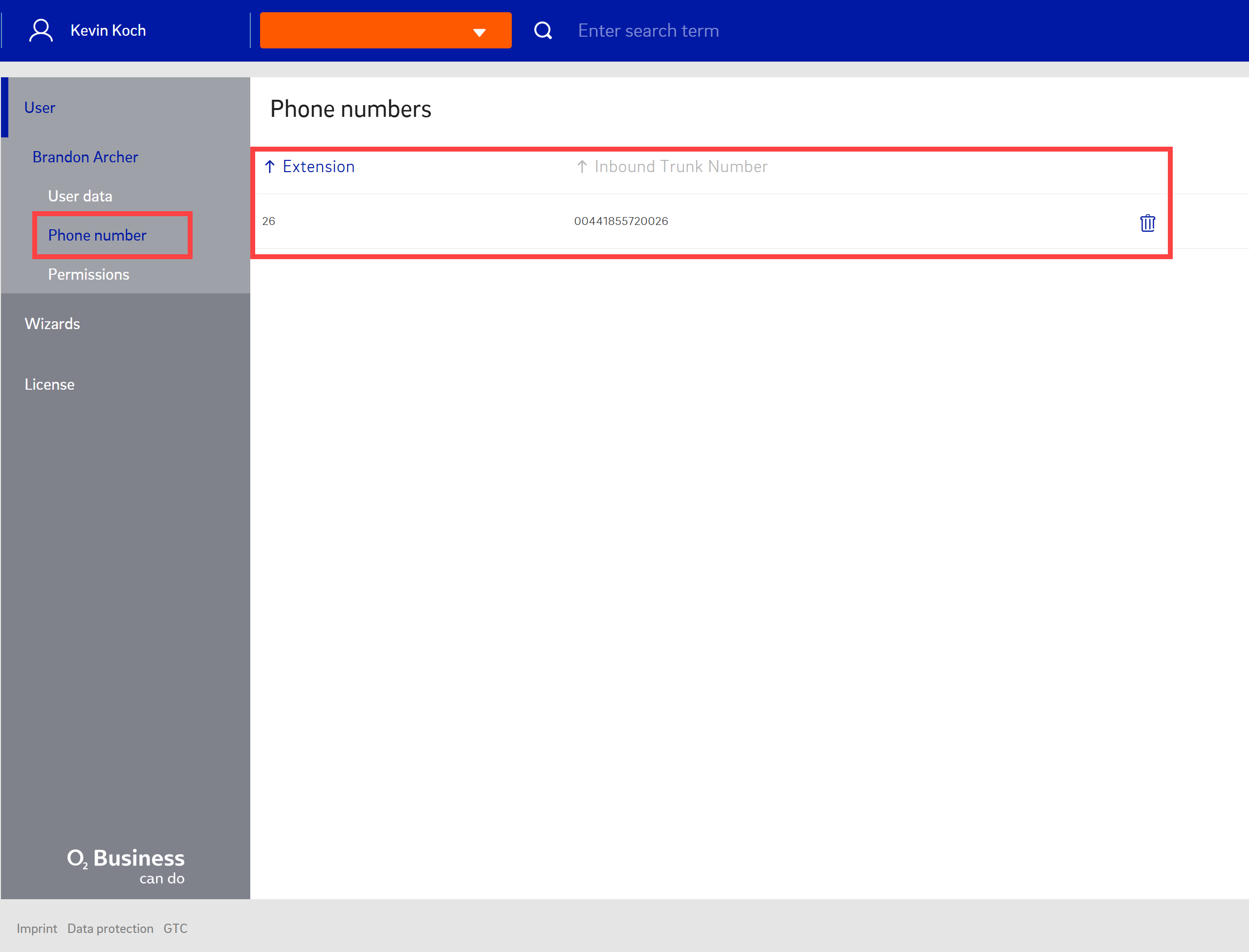
Task: Click the search magnifier icon
Action: (x=543, y=31)
